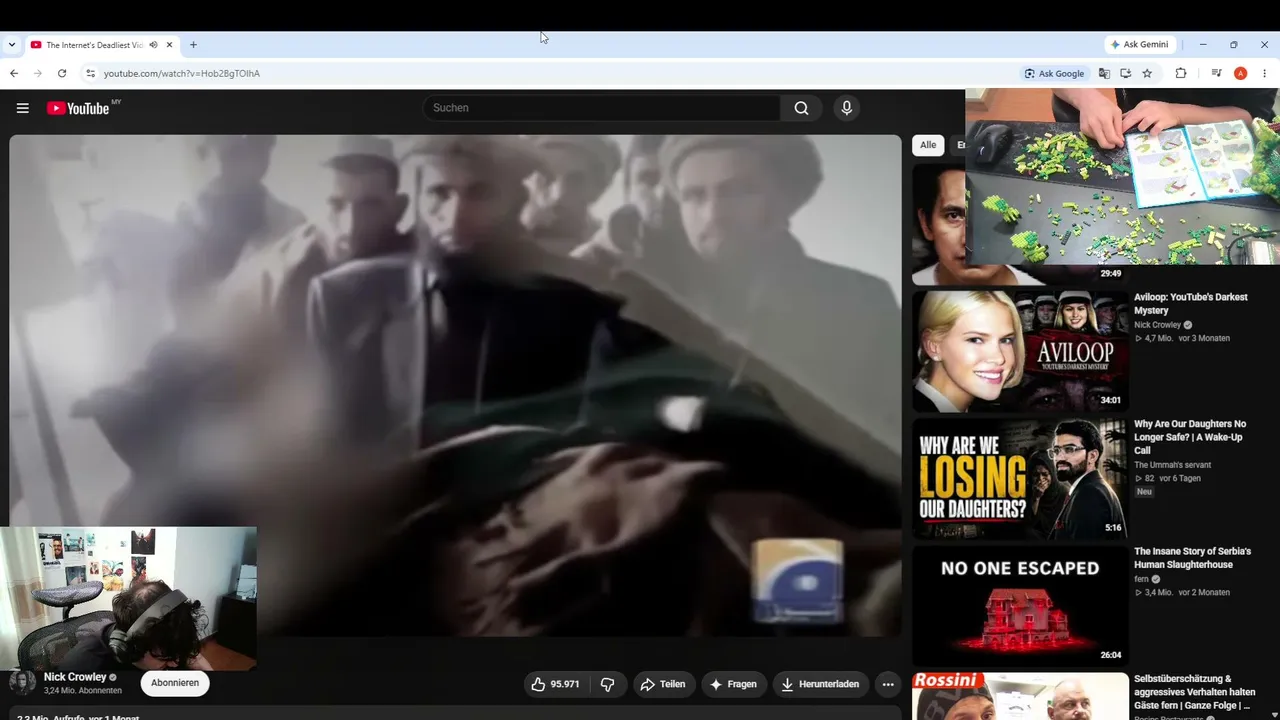Open the Chrome profile avatar
The width and height of the screenshot is (1280, 720).
[x=1240, y=73]
